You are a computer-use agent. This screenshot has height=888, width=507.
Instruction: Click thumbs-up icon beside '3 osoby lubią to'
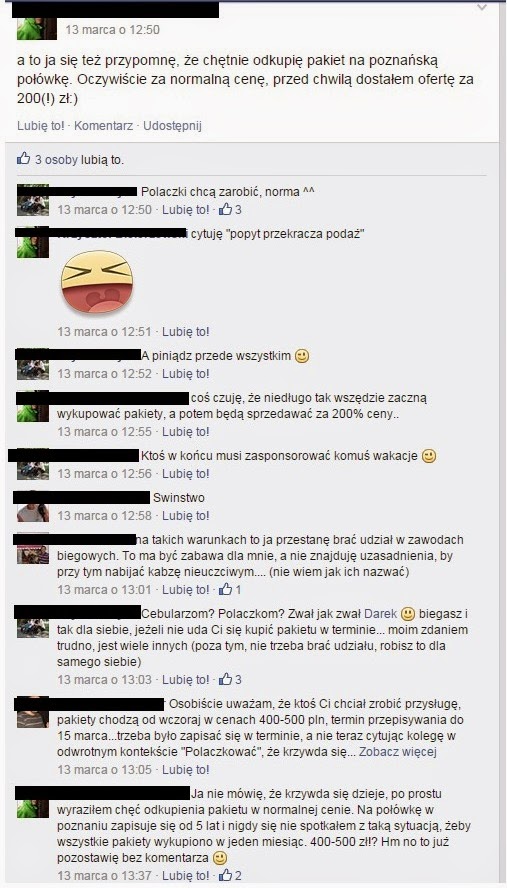click(x=23, y=159)
